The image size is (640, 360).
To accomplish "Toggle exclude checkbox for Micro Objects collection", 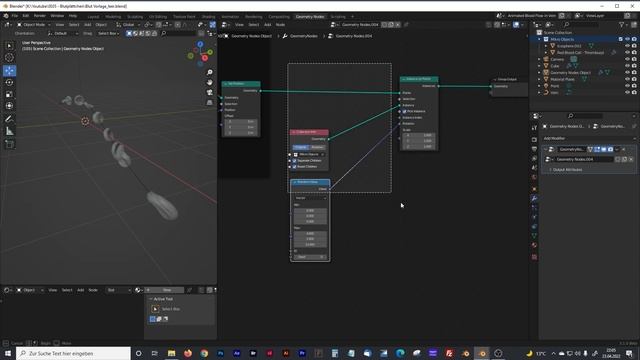I will point(620,39).
